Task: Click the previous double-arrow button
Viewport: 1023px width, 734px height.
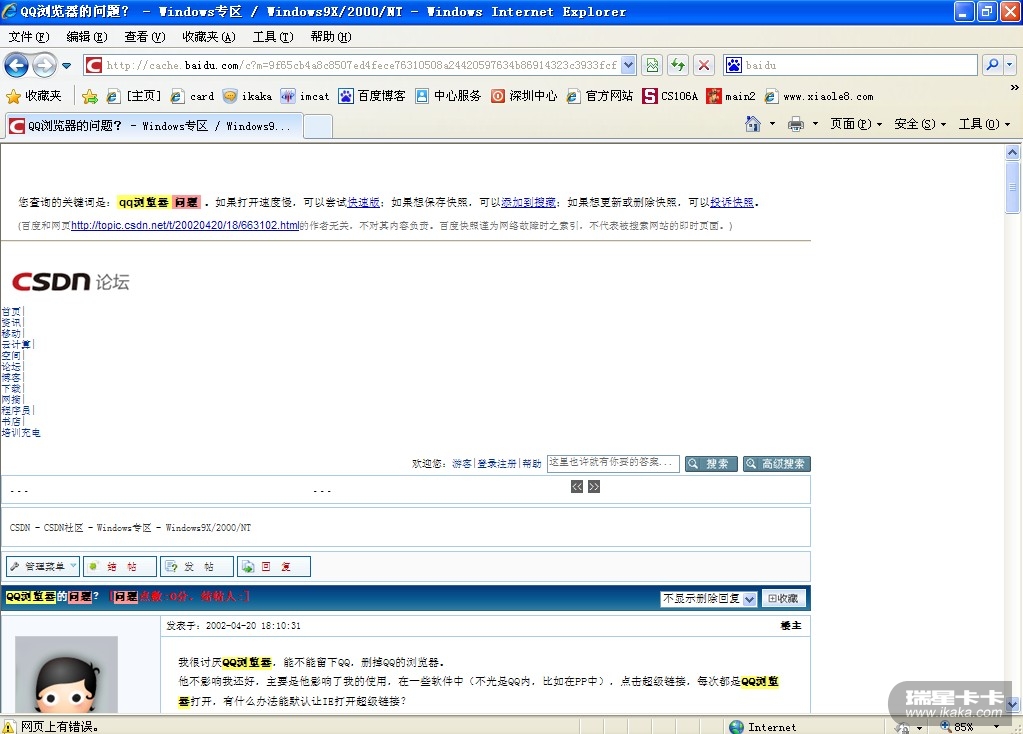Action: point(577,487)
